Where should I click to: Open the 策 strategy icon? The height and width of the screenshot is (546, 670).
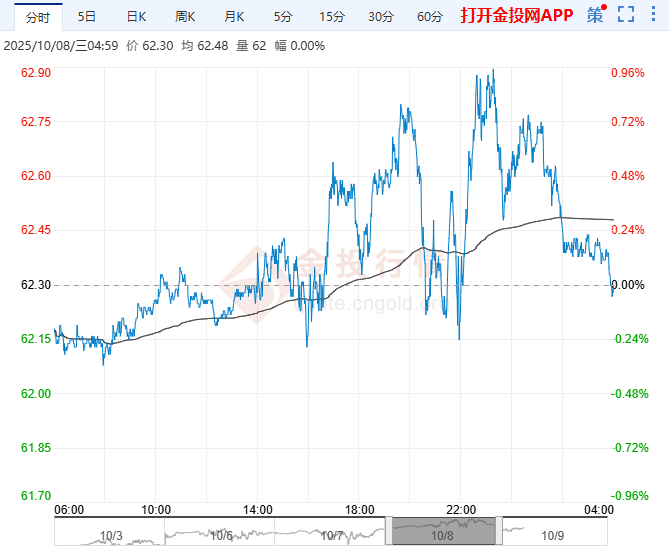pyautogui.click(x=595, y=15)
